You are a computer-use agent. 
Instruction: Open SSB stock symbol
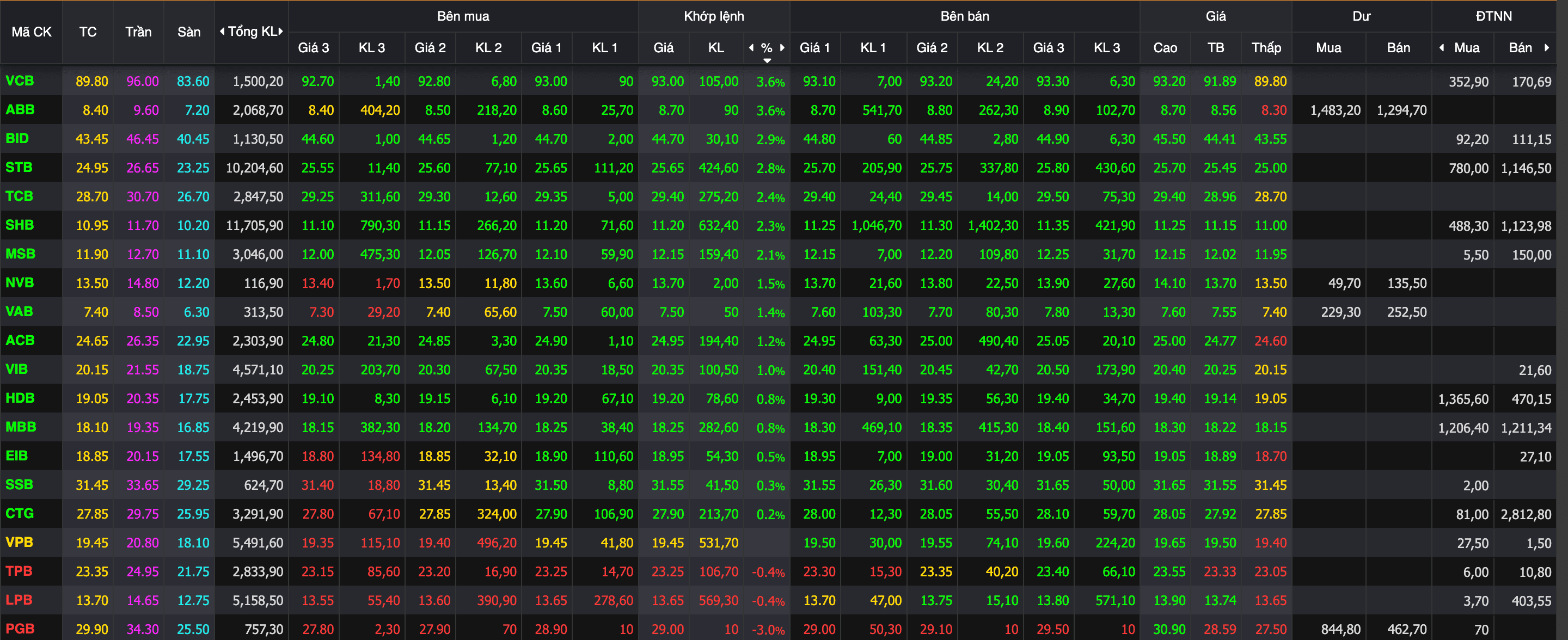coord(19,485)
